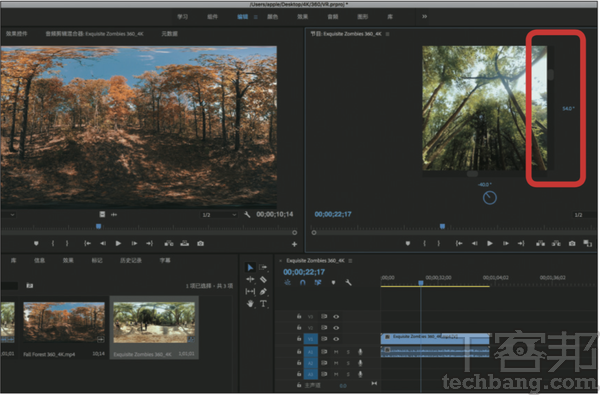Mute the A2 audio track
Image resolution: width=600 pixels, height=395 pixels.
point(336,363)
